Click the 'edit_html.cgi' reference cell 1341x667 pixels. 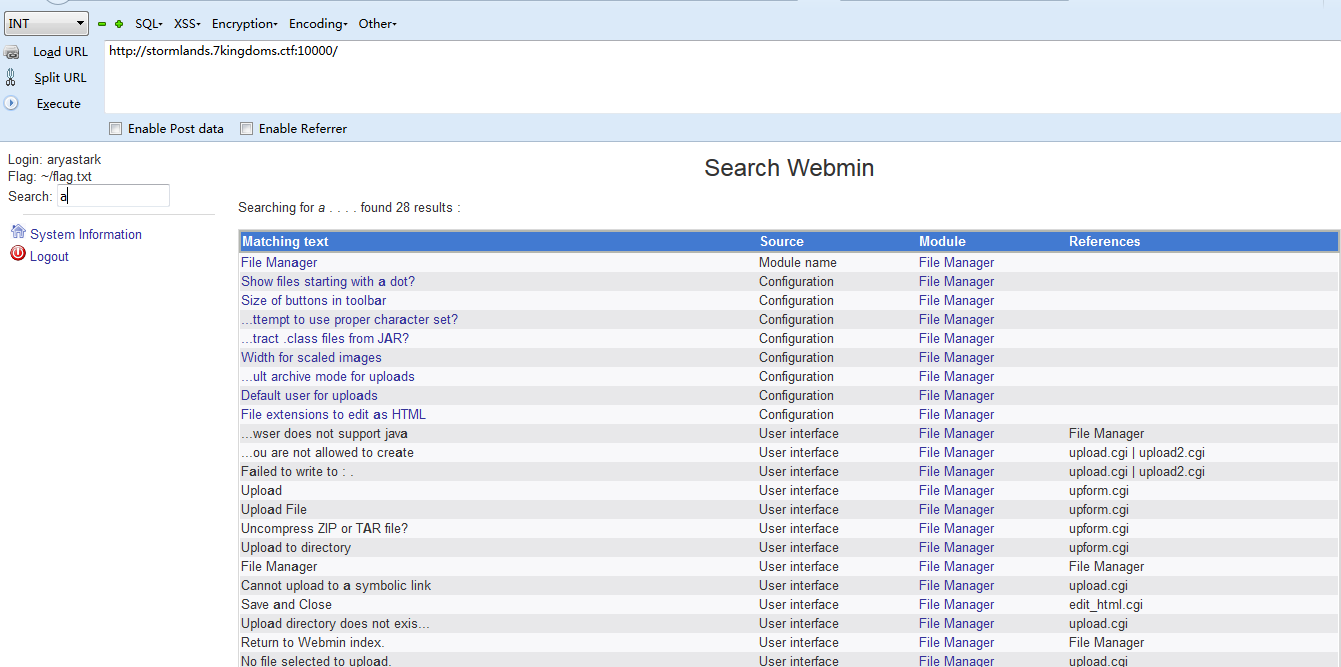point(1106,605)
